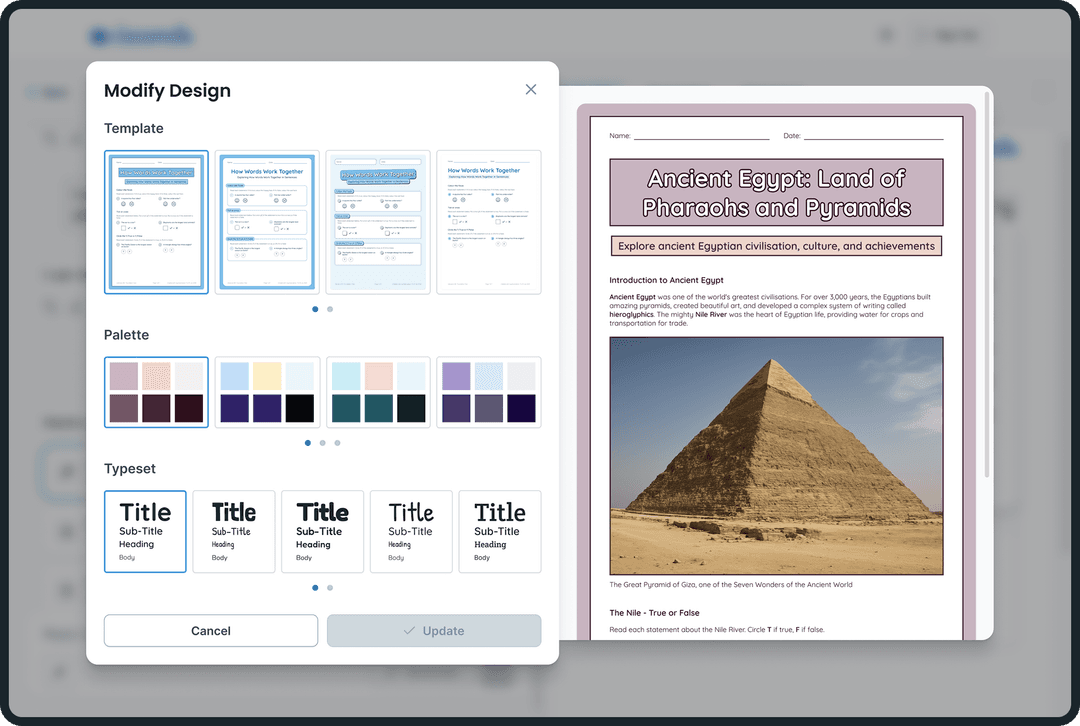1080x726 pixels.
Task: Select the fourth plain white template
Action: (x=489, y=222)
